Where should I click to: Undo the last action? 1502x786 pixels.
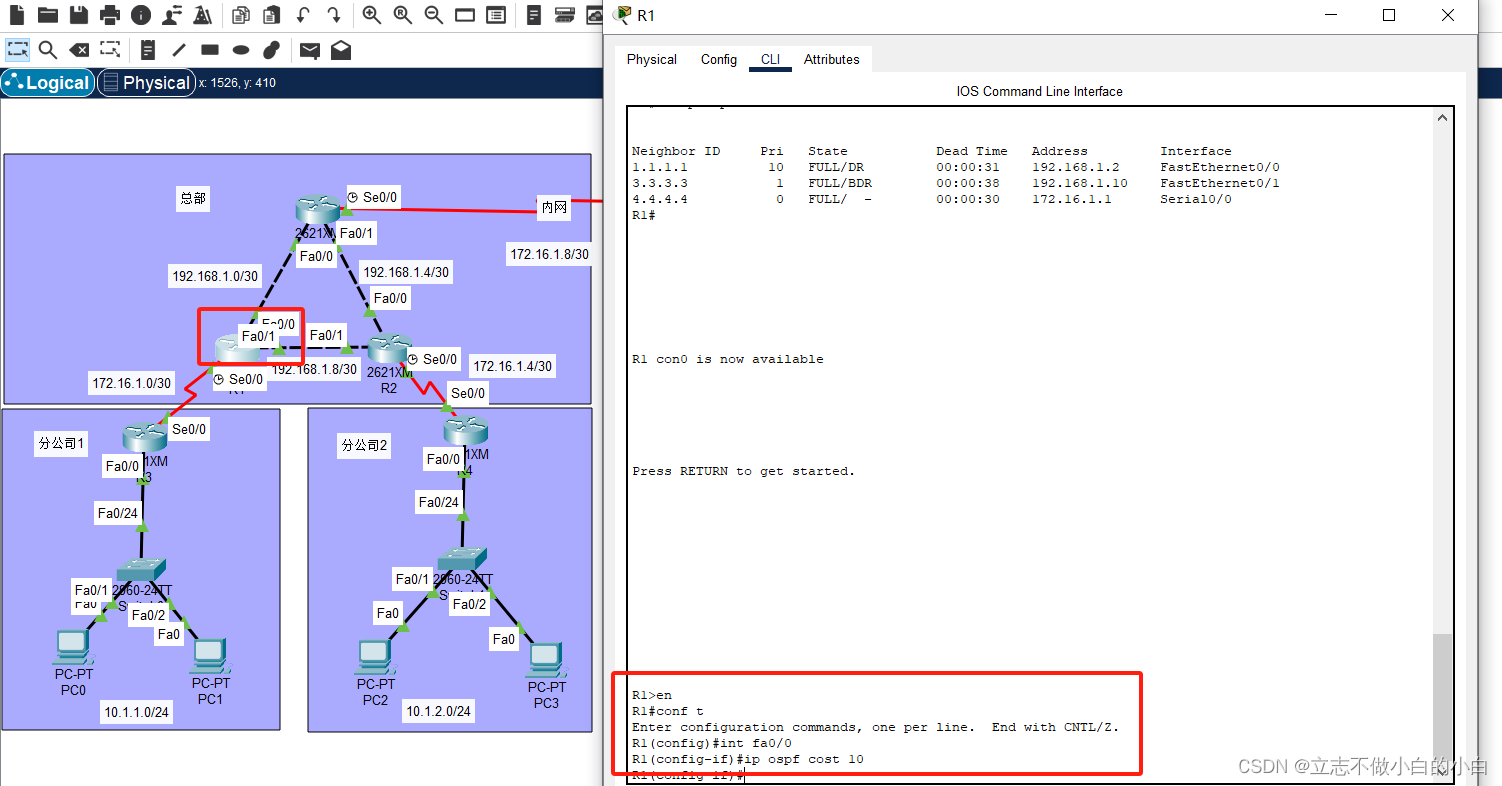pyautogui.click(x=302, y=15)
